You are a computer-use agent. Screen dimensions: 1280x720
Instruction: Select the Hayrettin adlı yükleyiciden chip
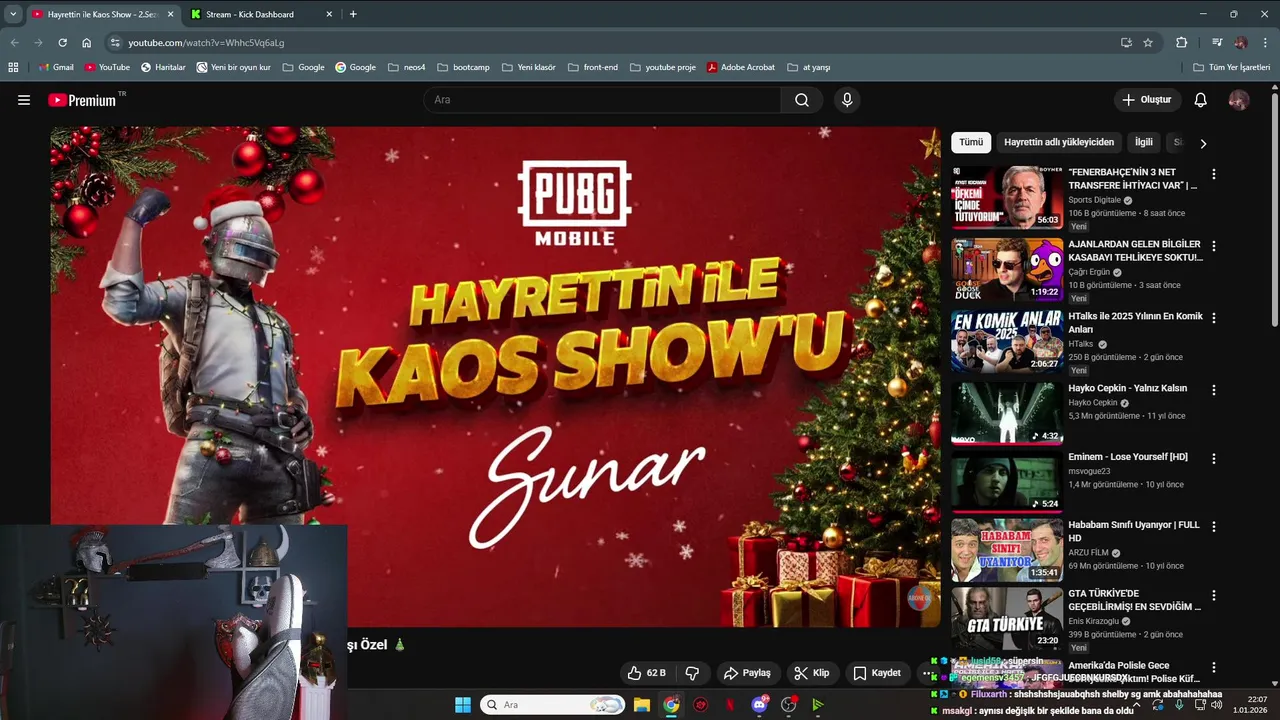click(1059, 142)
